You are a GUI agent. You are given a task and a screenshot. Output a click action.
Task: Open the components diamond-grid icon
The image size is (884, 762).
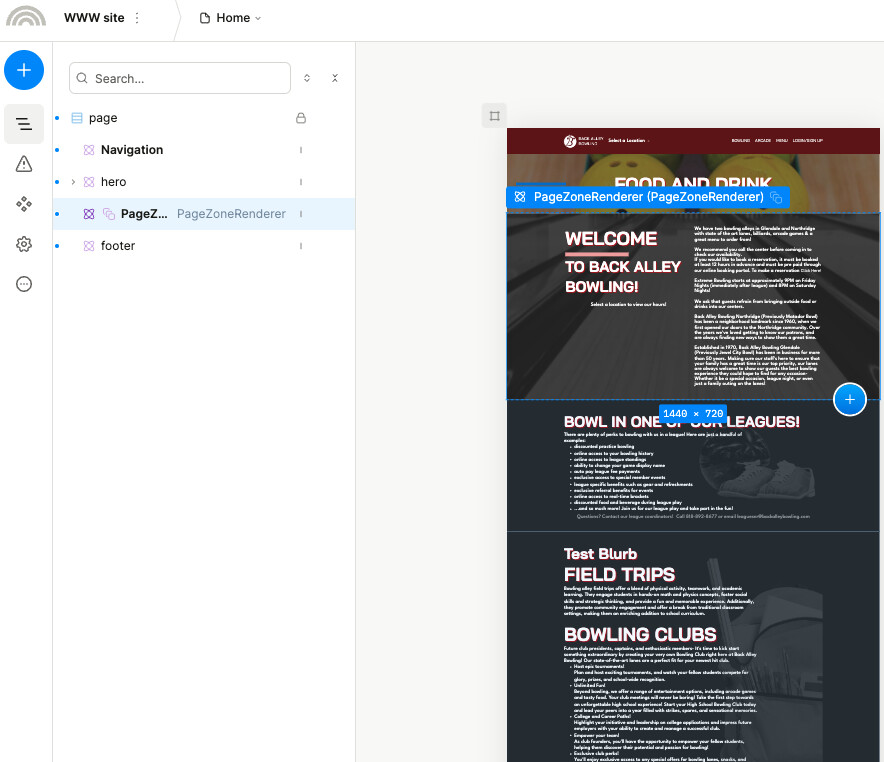tap(24, 204)
